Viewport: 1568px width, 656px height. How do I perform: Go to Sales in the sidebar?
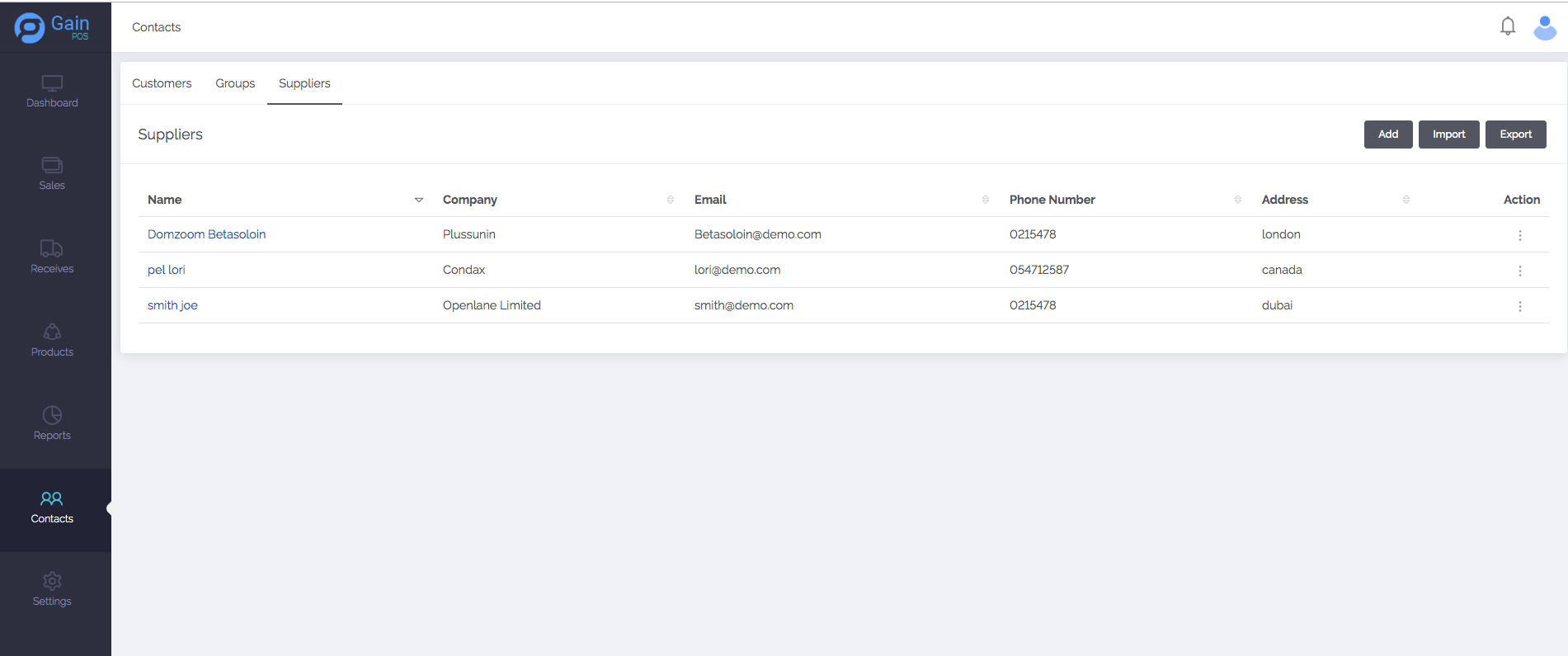[x=52, y=174]
